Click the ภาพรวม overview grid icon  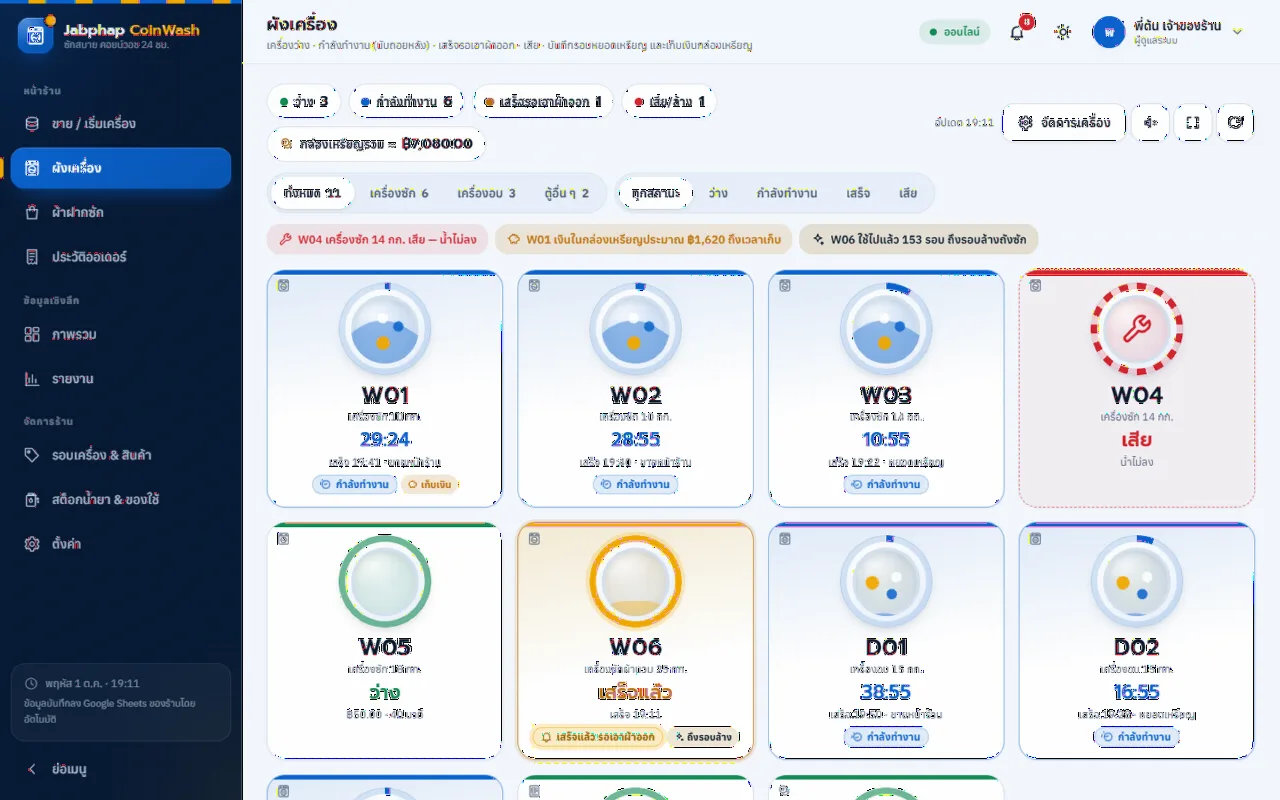32,335
